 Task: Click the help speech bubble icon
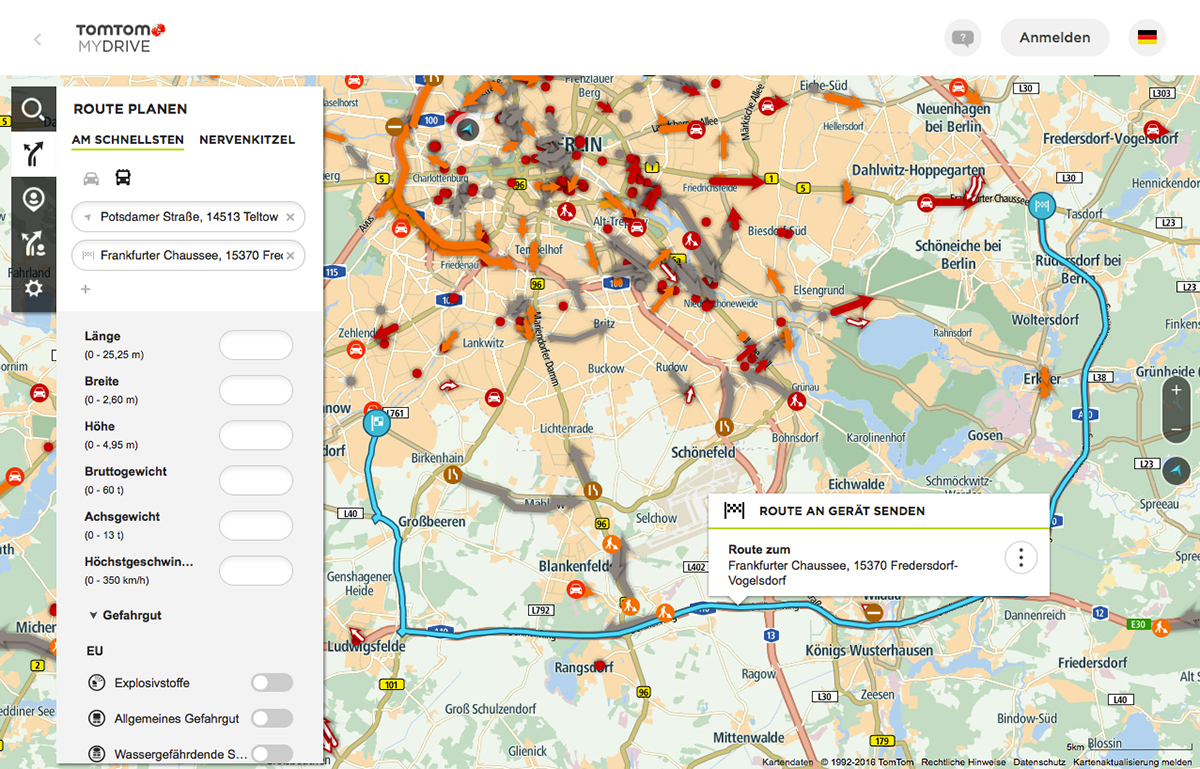tap(962, 38)
